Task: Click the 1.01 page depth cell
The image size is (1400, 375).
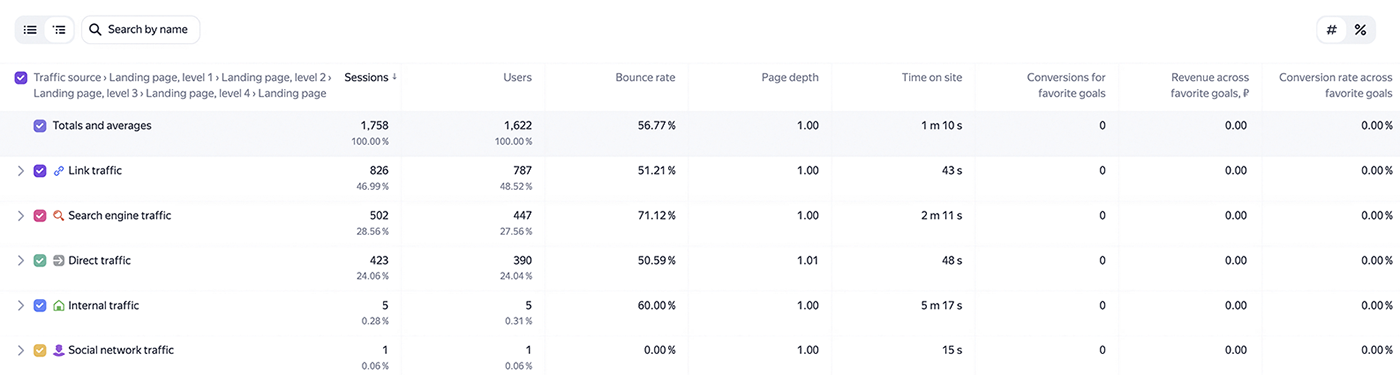Action: point(808,261)
